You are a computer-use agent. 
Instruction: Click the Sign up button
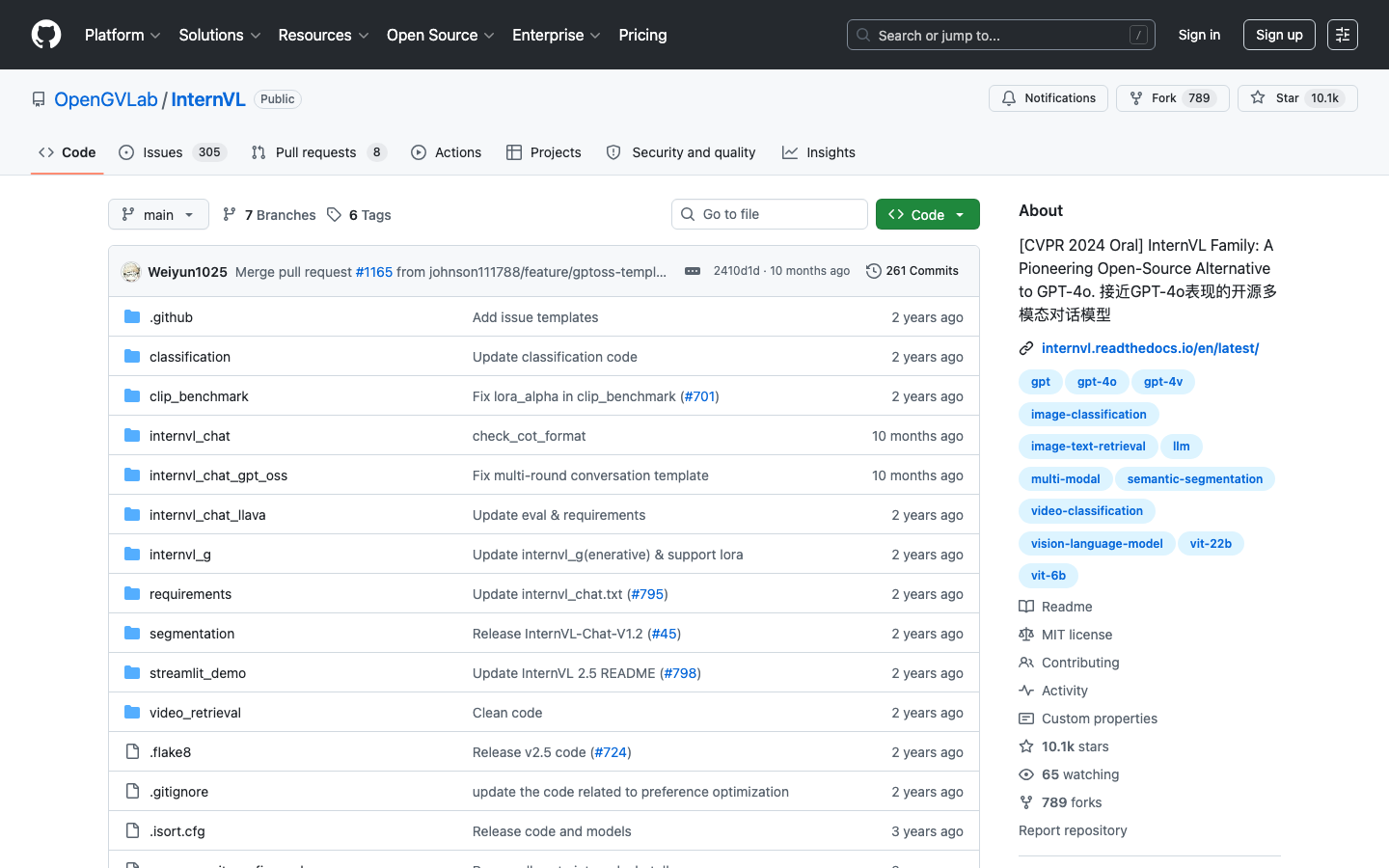tap(1279, 35)
